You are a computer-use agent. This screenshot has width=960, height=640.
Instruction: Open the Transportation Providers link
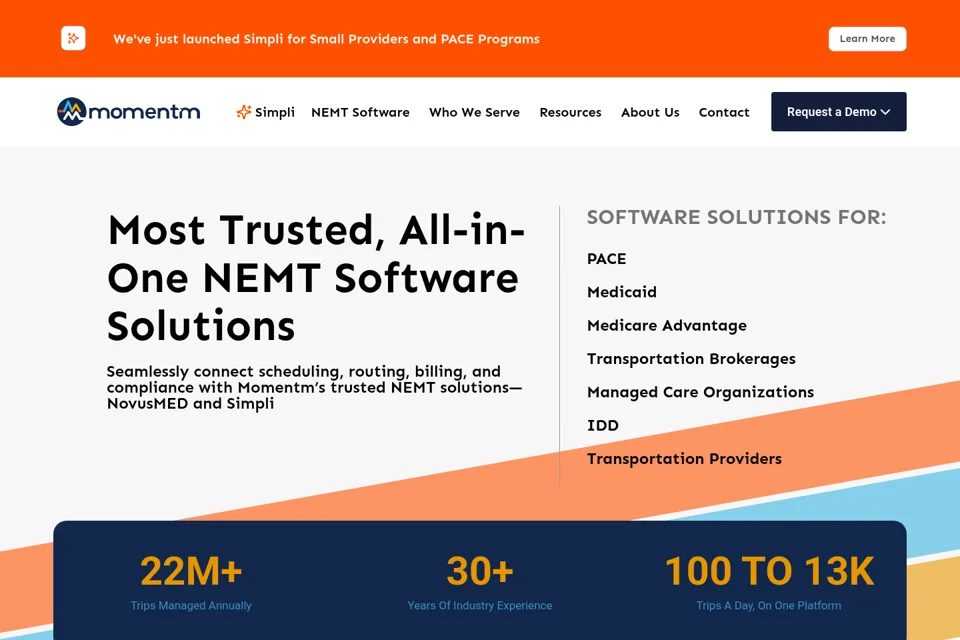684,459
